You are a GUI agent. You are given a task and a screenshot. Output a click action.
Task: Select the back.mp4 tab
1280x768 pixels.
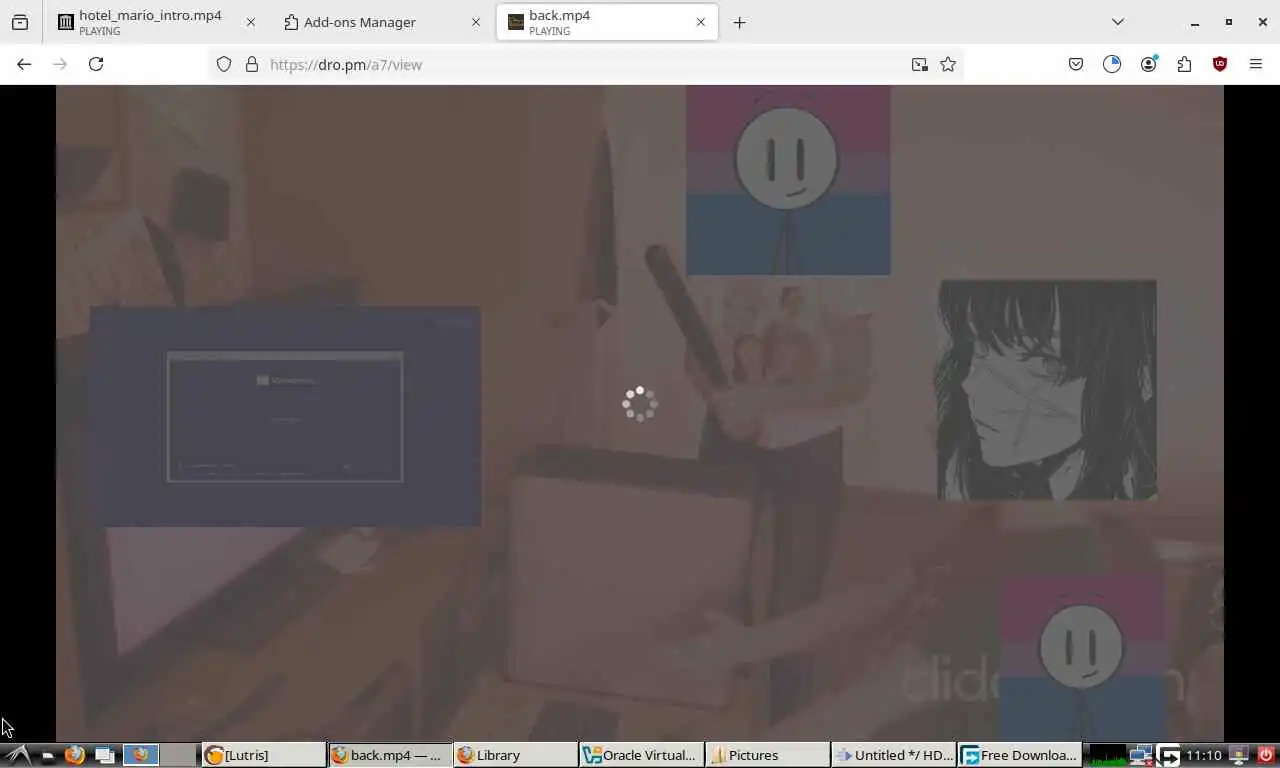pyautogui.click(x=607, y=22)
